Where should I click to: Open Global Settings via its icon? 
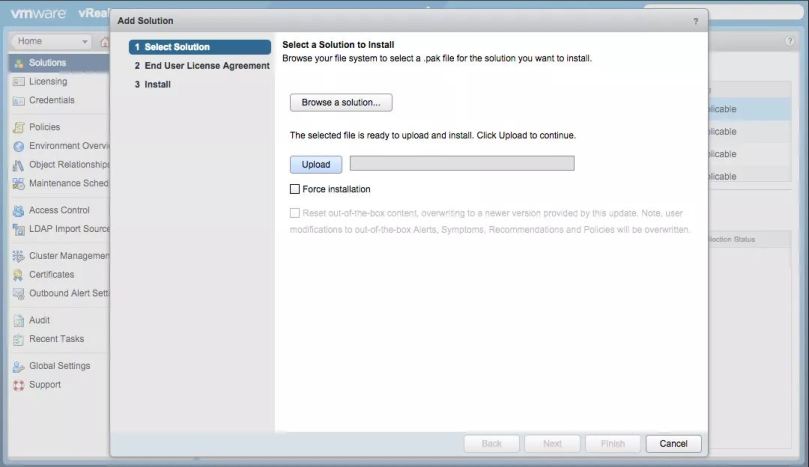18,366
